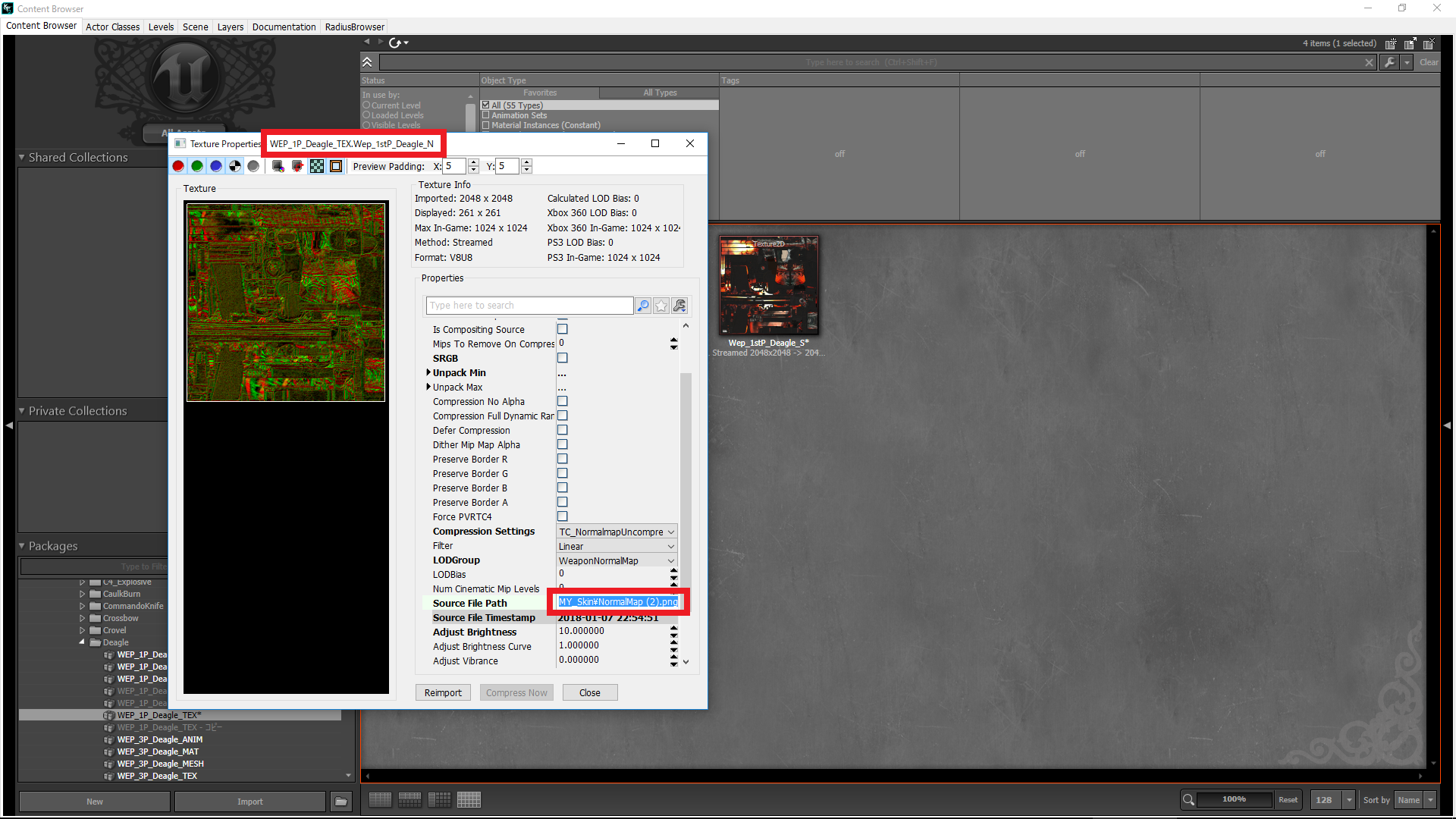The image size is (1456, 819).
Task: Open Compression Settings dropdown
Action: pyautogui.click(x=617, y=532)
